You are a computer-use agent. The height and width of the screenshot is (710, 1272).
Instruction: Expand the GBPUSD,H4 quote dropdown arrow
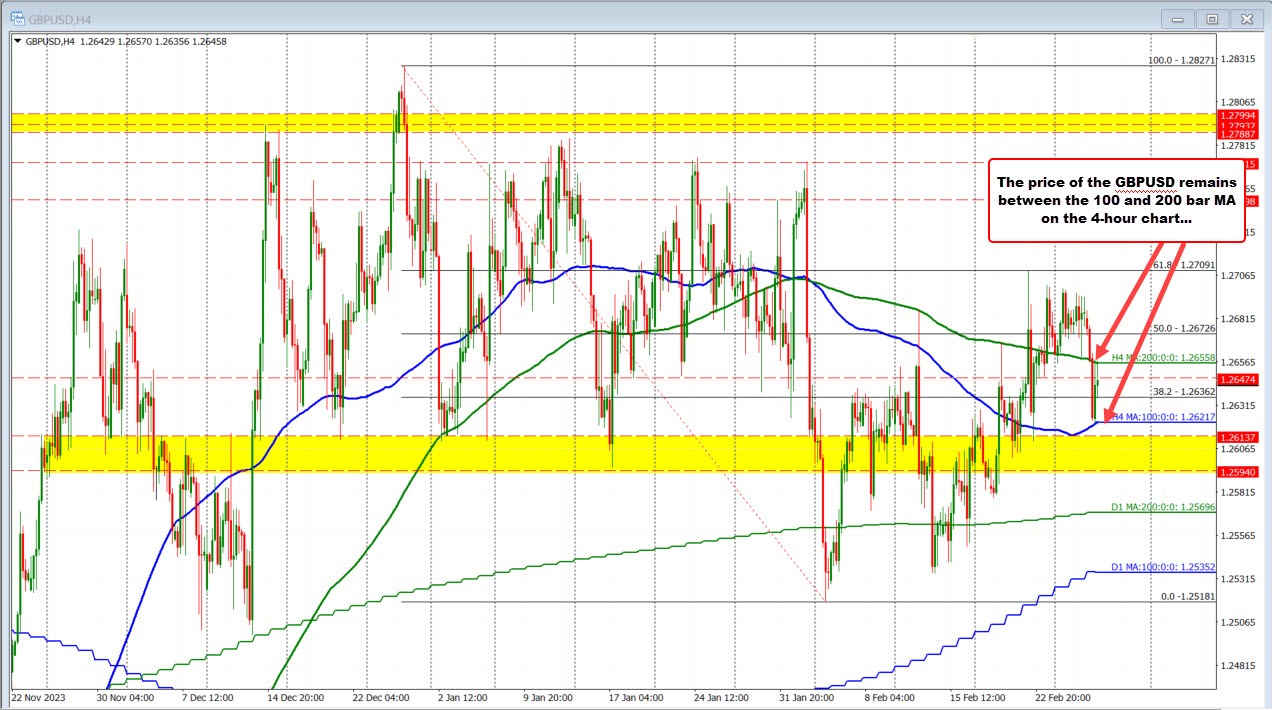click(x=19, y=42)
